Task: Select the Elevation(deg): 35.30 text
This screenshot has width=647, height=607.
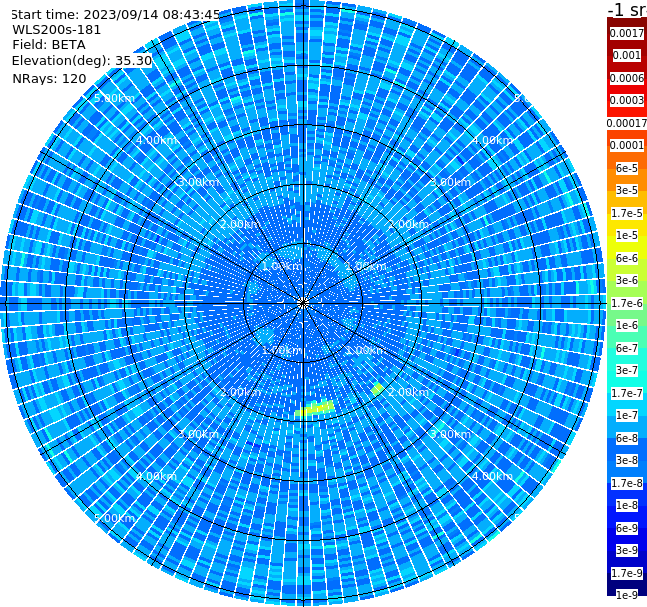Action: click(x=82, y=61)
